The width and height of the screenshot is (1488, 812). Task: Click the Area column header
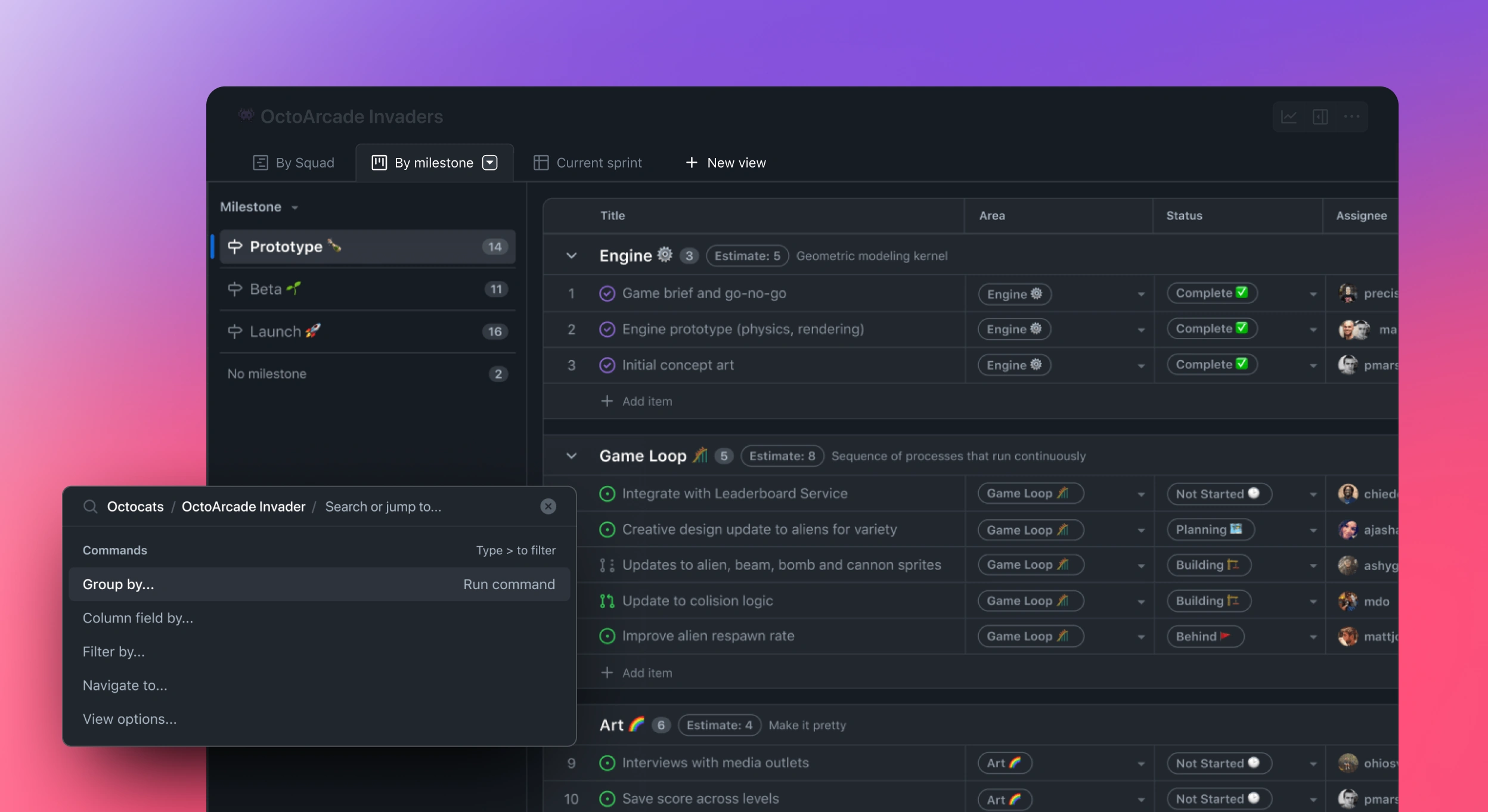tap(992, 216)
